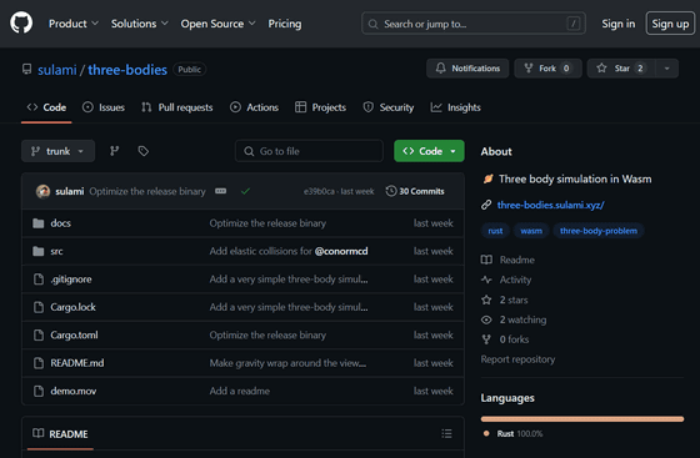View the 2 stars link
700x458 pixels.
tap(504, 300)
